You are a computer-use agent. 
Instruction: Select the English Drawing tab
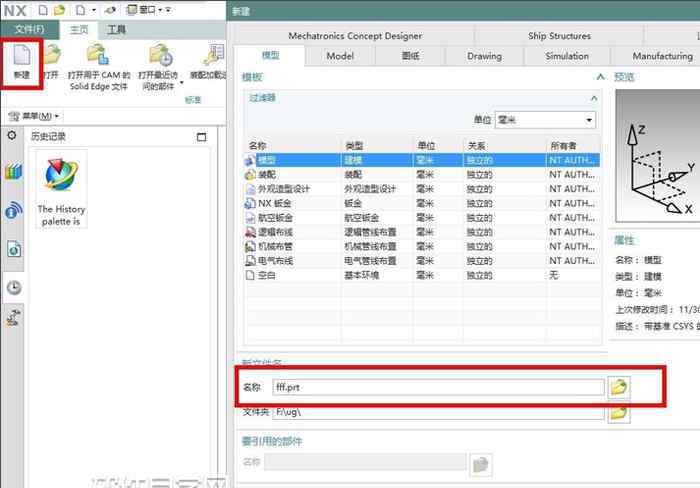click(484, 56)
